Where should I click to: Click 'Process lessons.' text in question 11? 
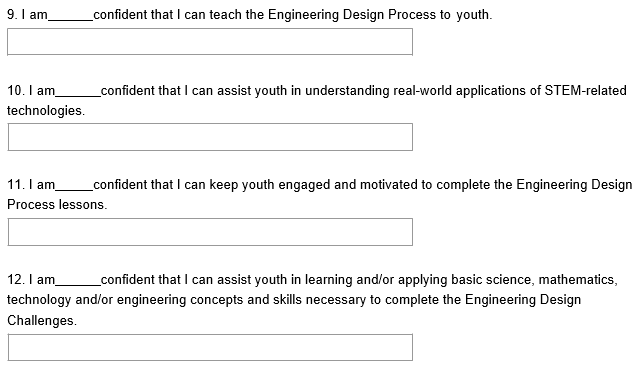57,204
